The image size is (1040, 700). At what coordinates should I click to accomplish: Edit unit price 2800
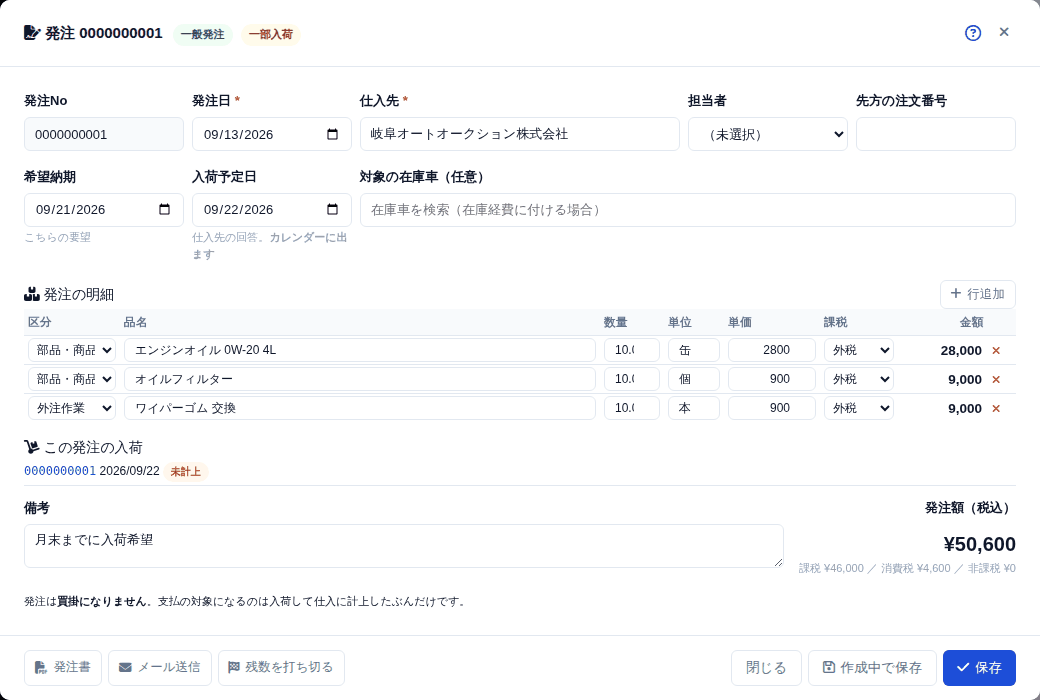(x=771, y=350)
